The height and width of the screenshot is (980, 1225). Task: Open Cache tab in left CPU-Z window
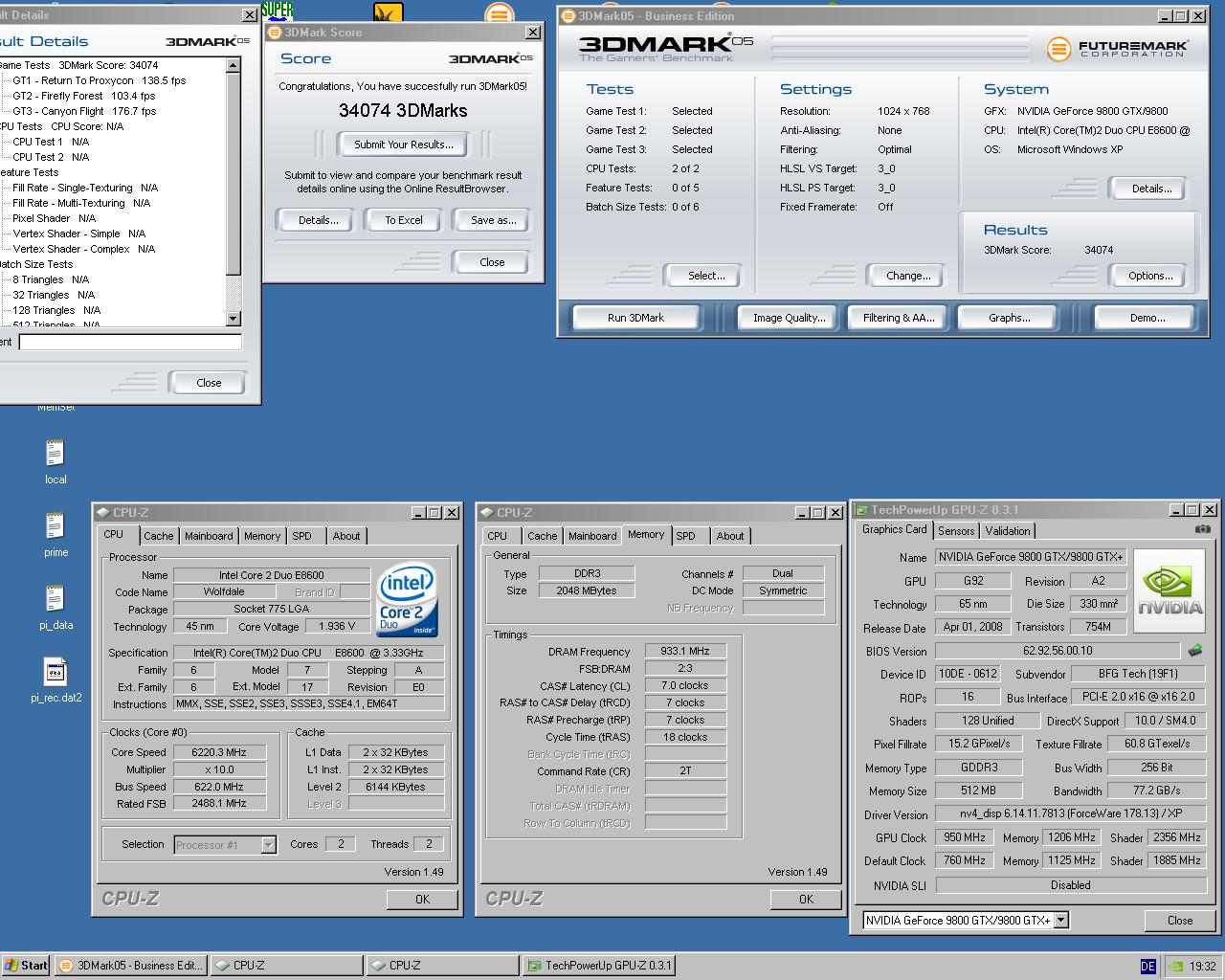[x=159, y=536]
